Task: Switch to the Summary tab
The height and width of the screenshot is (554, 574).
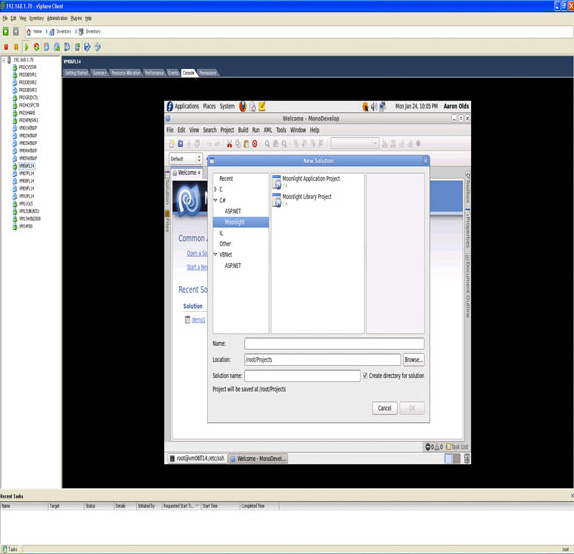Action: [x=99, y=73]
